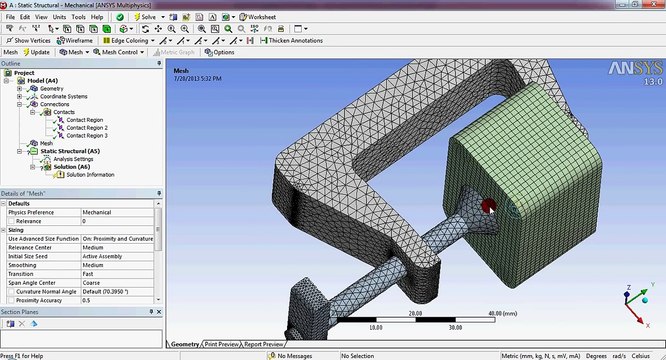The height and width of the screenshot is (360, 666).
Task: Click the Options button in the Mesh toolbar
Action: [219, 52]
